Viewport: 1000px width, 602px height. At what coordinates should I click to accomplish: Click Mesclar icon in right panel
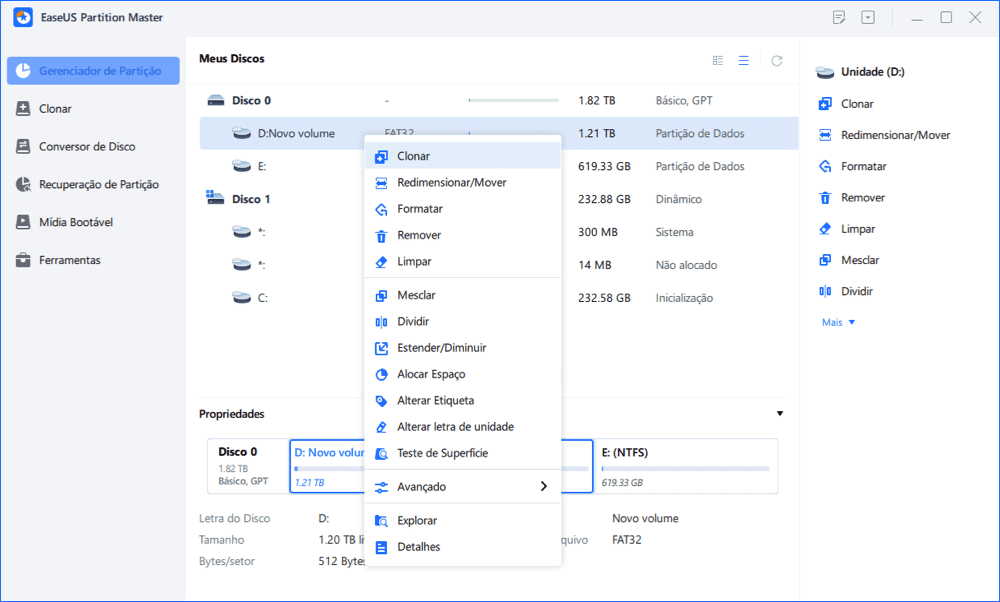tap(825, 260)
